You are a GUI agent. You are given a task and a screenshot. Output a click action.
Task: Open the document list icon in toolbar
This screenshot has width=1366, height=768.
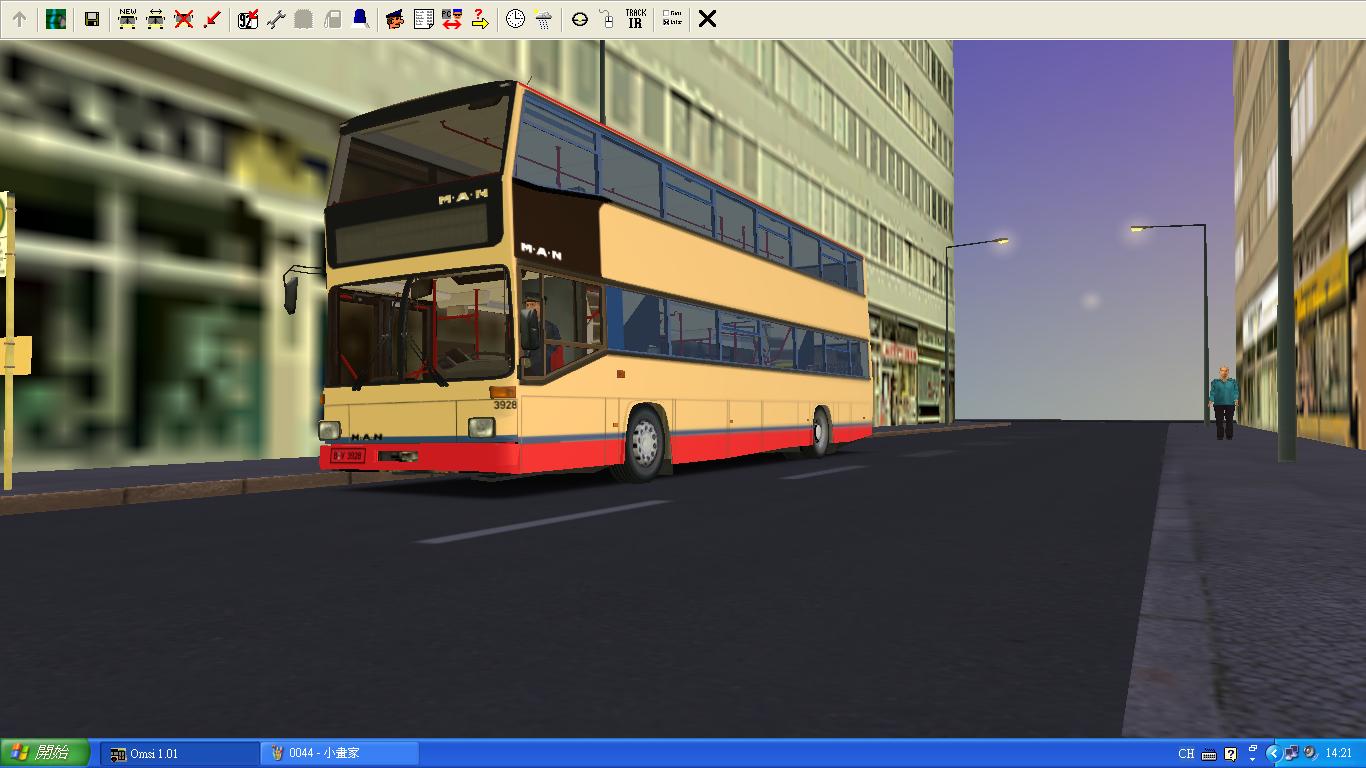423,19
